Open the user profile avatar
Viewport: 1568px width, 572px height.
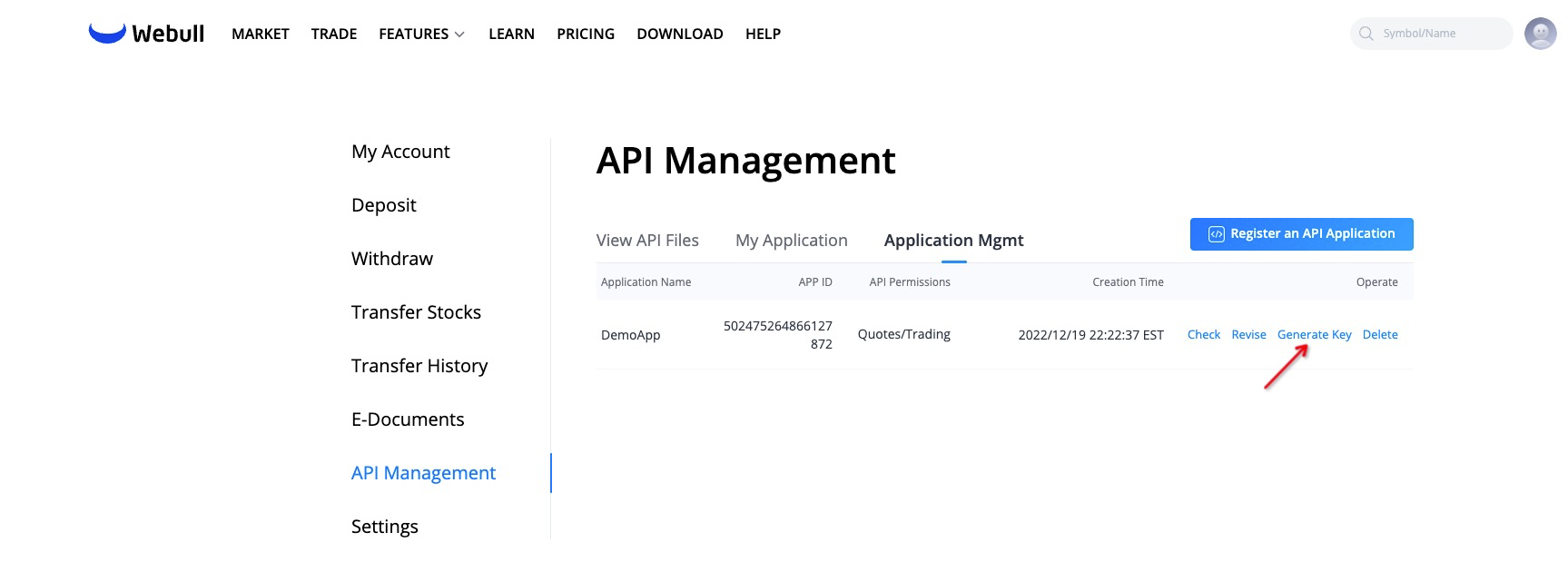(1540, 34)
